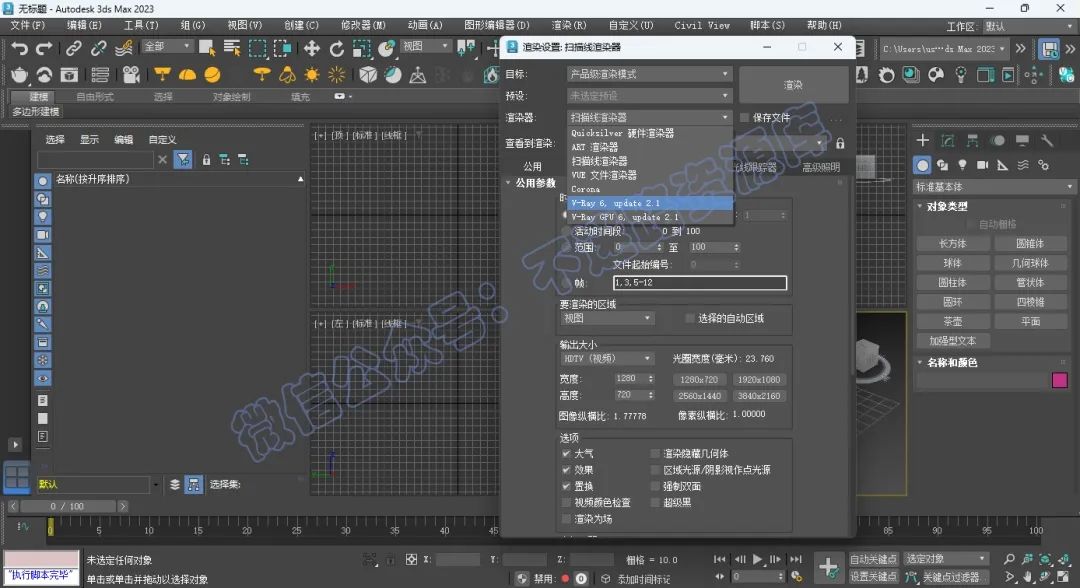
Task: Create a Teapot (茶壶) primitive
Action: pyautogui.click(x=953, y=322)
